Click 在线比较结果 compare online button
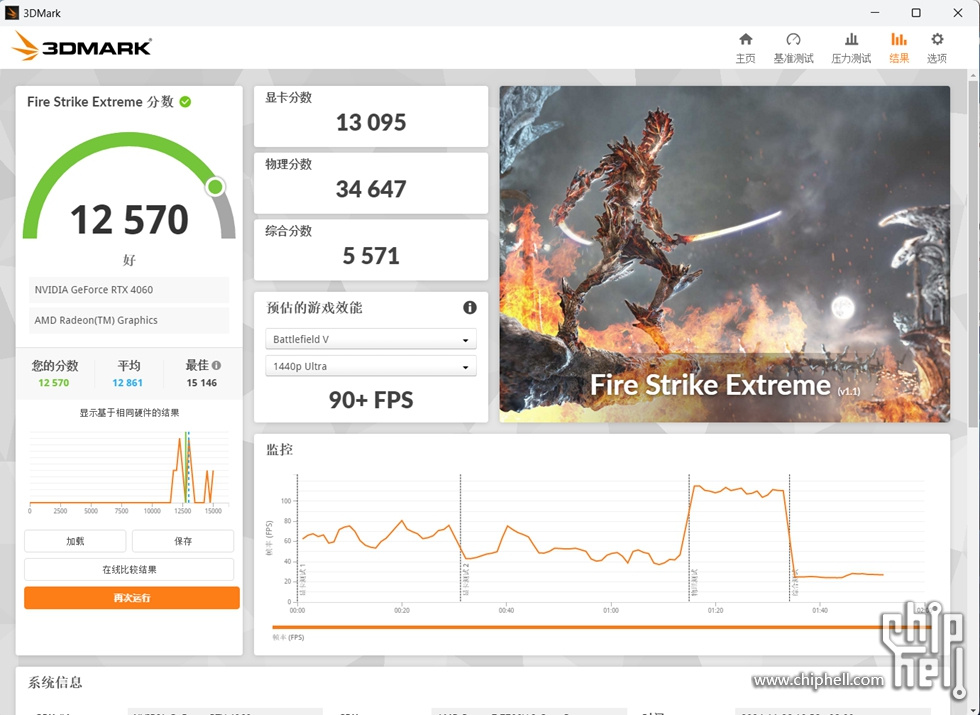Image resolution: width=980 pixels, height=715 pixels. (129, 569)
